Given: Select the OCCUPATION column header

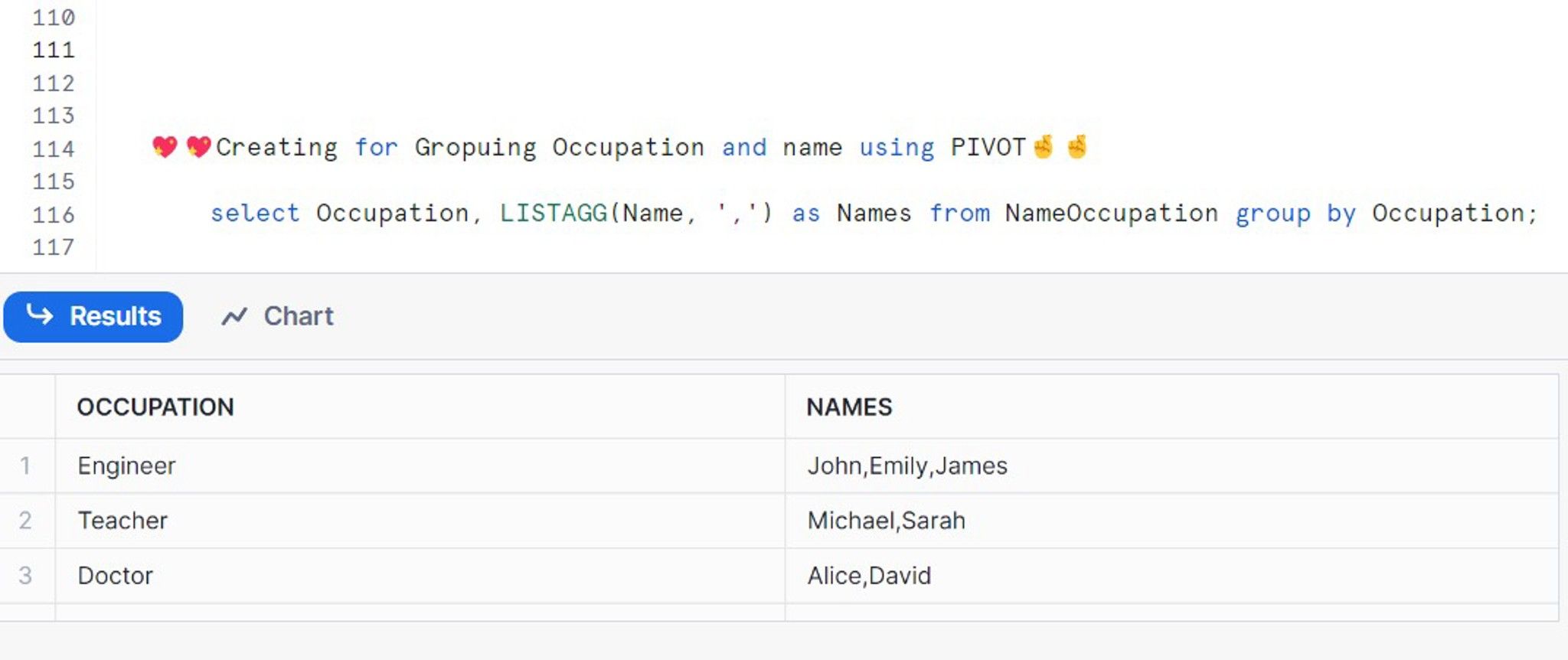Looking at the screenshot, I should coord(420,407).
